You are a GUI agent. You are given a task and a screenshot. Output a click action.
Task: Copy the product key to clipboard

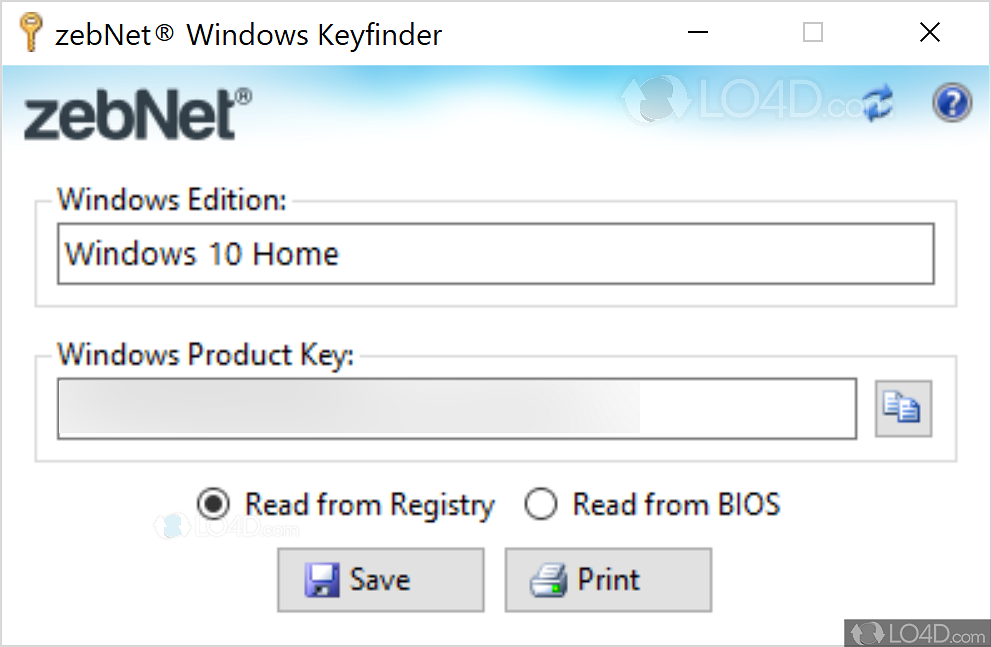pos(903,408)
